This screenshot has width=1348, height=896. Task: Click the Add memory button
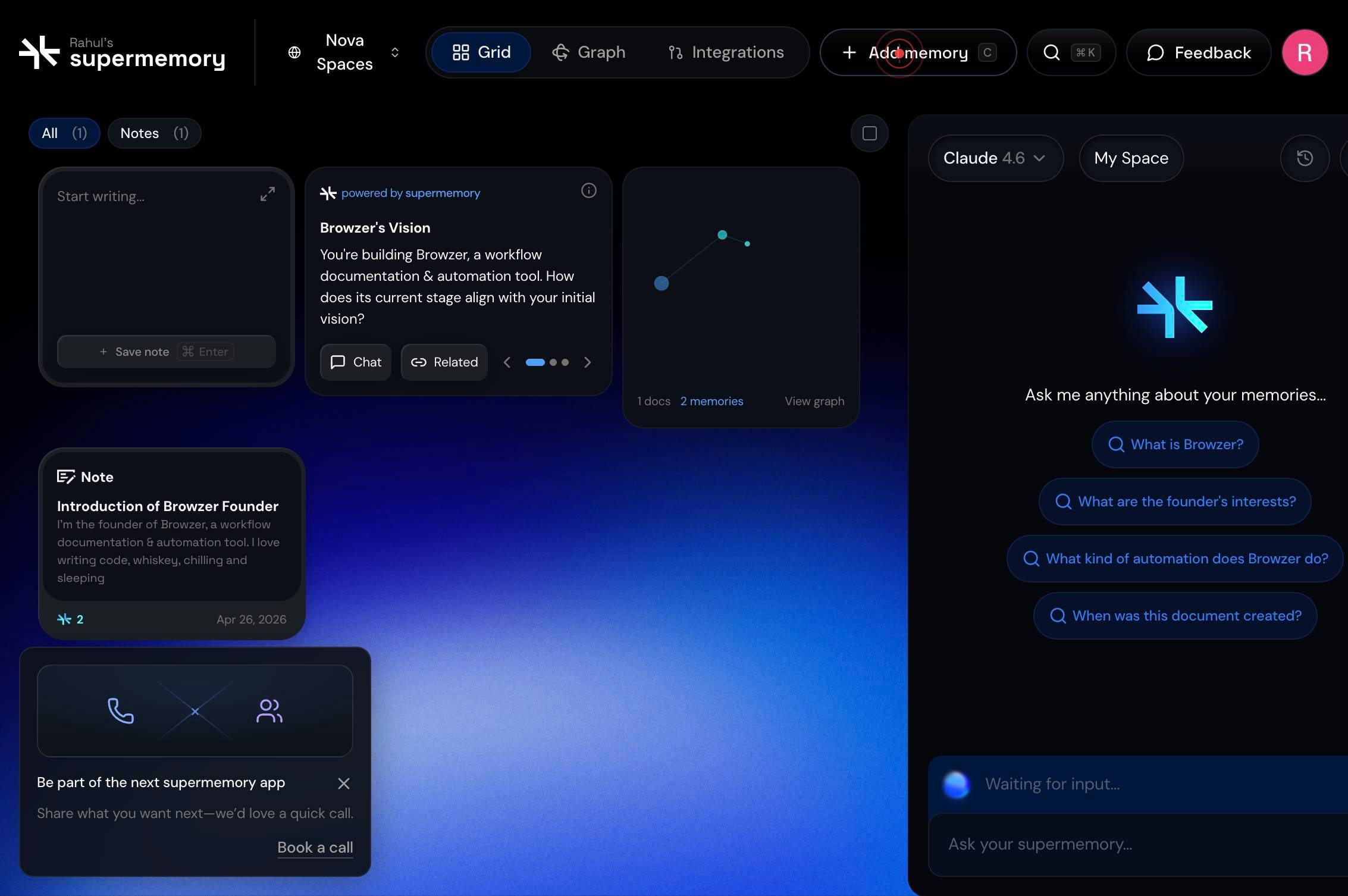coord(918,52)
